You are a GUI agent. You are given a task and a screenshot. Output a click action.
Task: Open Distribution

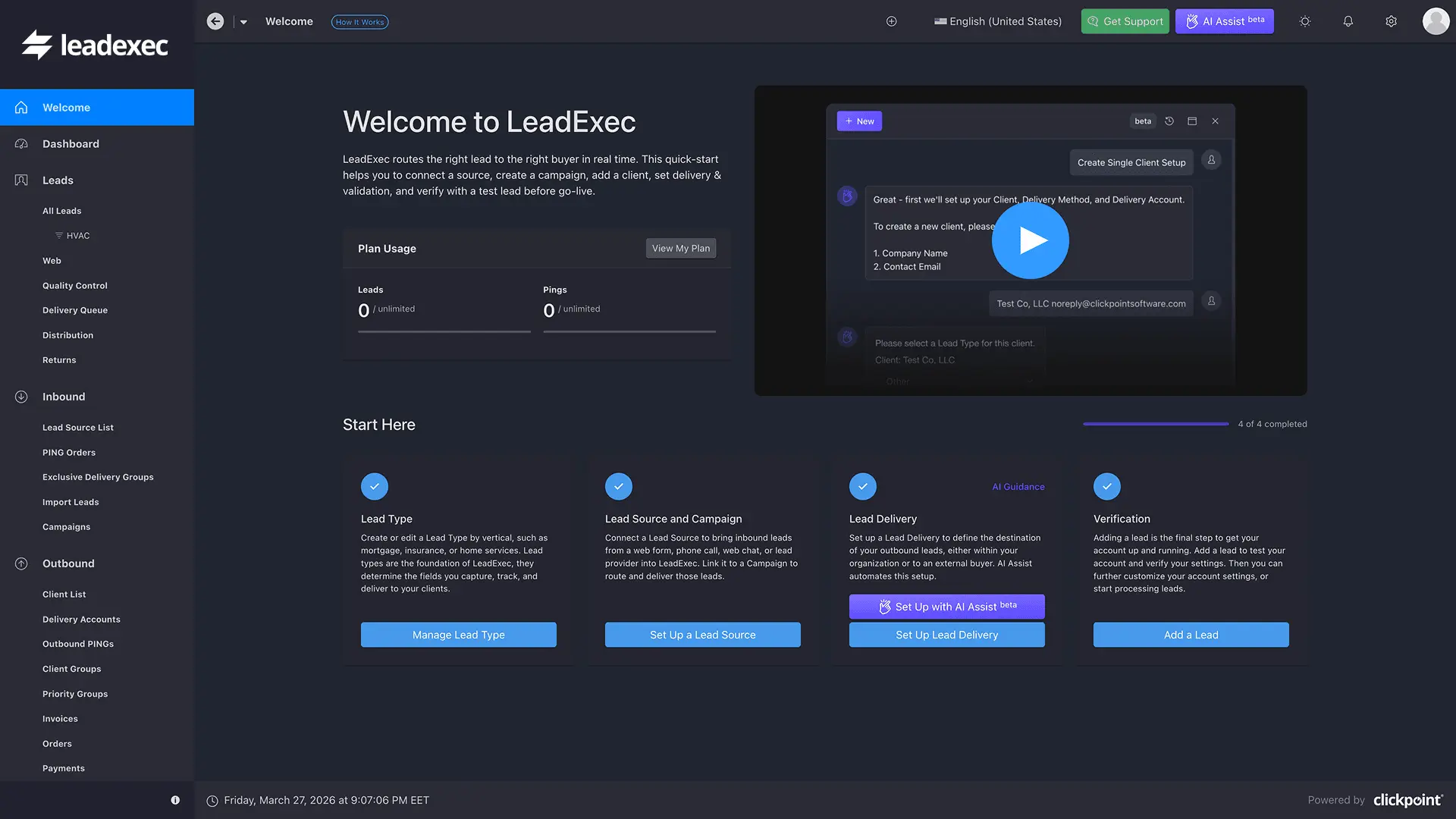68,335
